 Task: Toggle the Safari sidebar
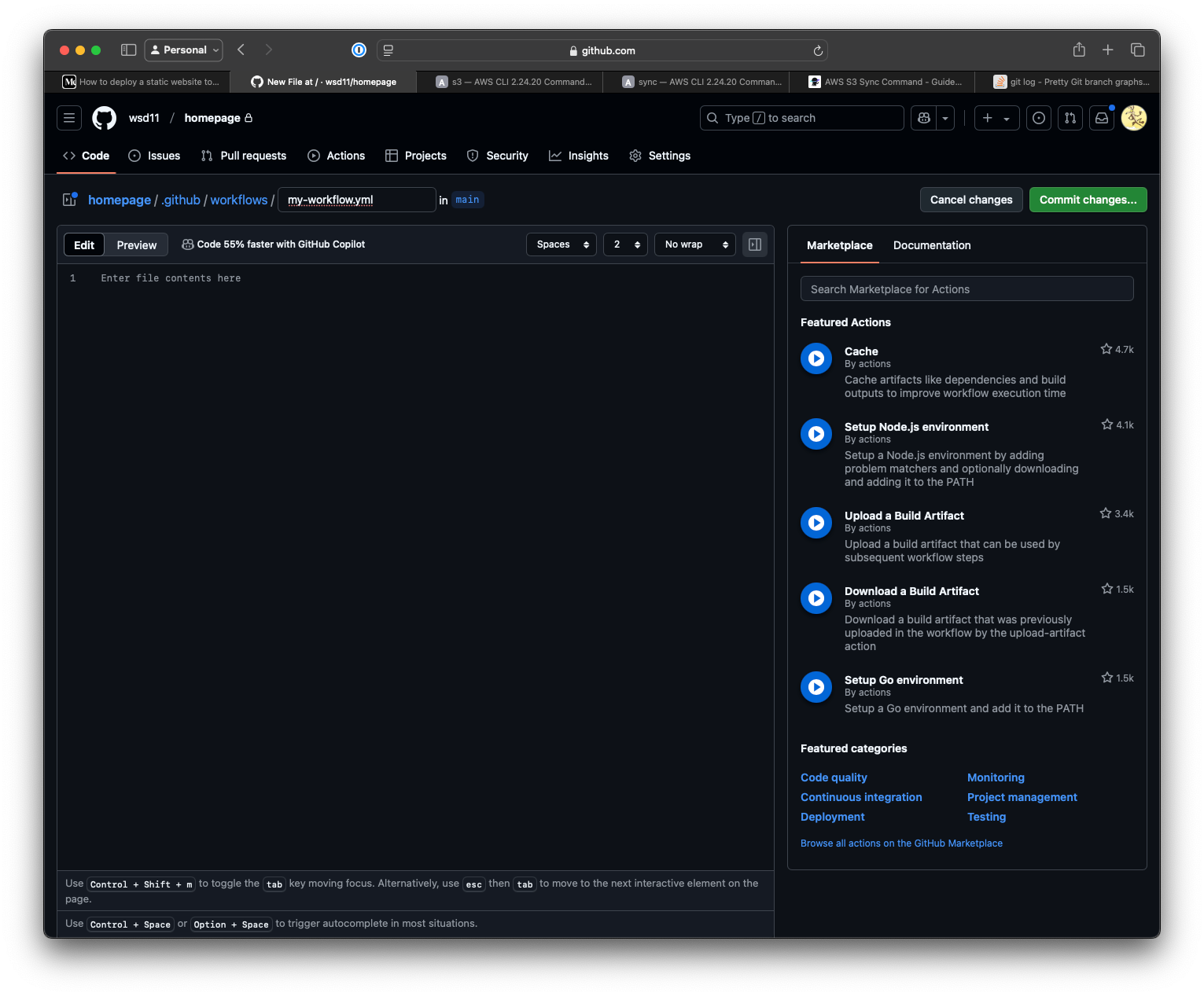(x=129, y=50)
